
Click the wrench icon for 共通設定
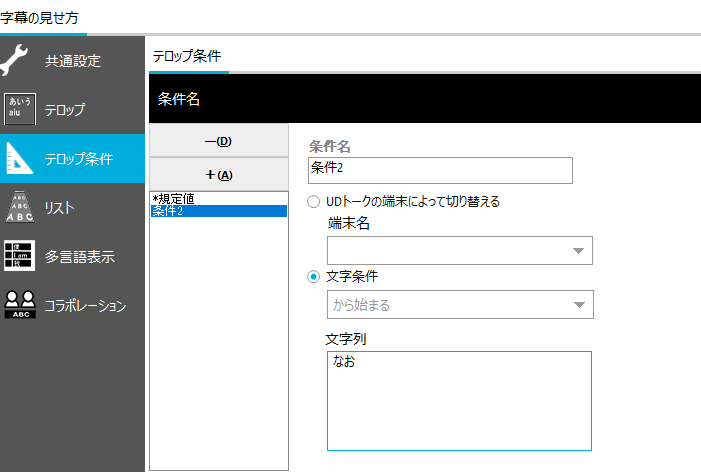pyautogui.click(x=14, y=60)
